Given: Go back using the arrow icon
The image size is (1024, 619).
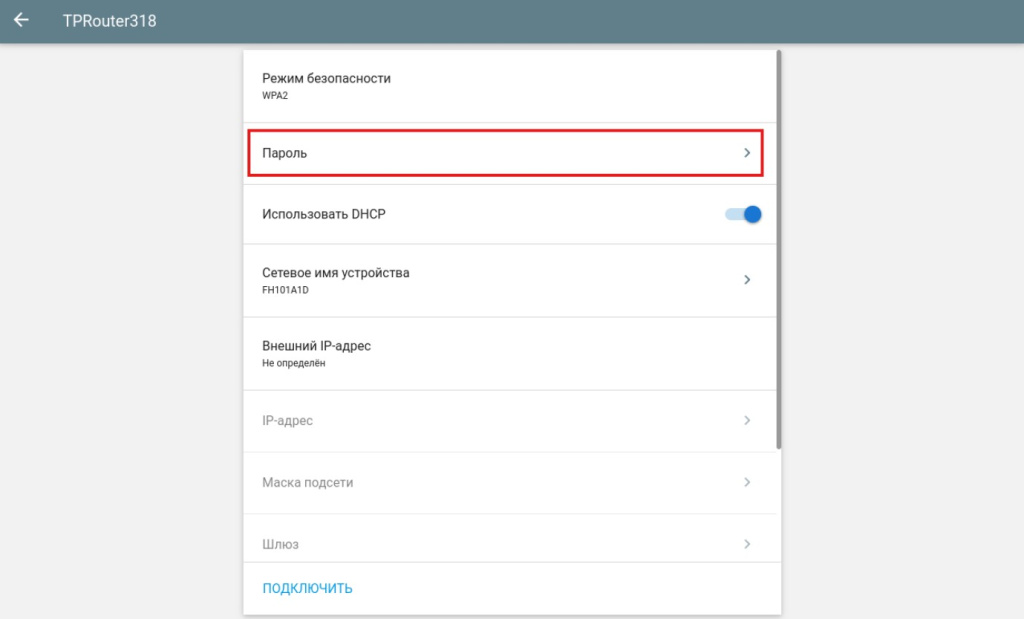Looking at the screenshot, I should pos(21,20).
